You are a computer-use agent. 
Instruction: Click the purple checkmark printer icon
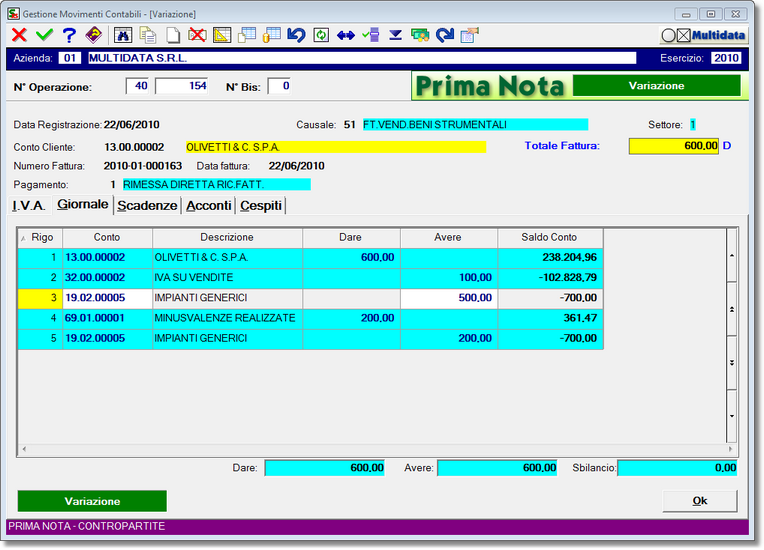pos(371,35)
